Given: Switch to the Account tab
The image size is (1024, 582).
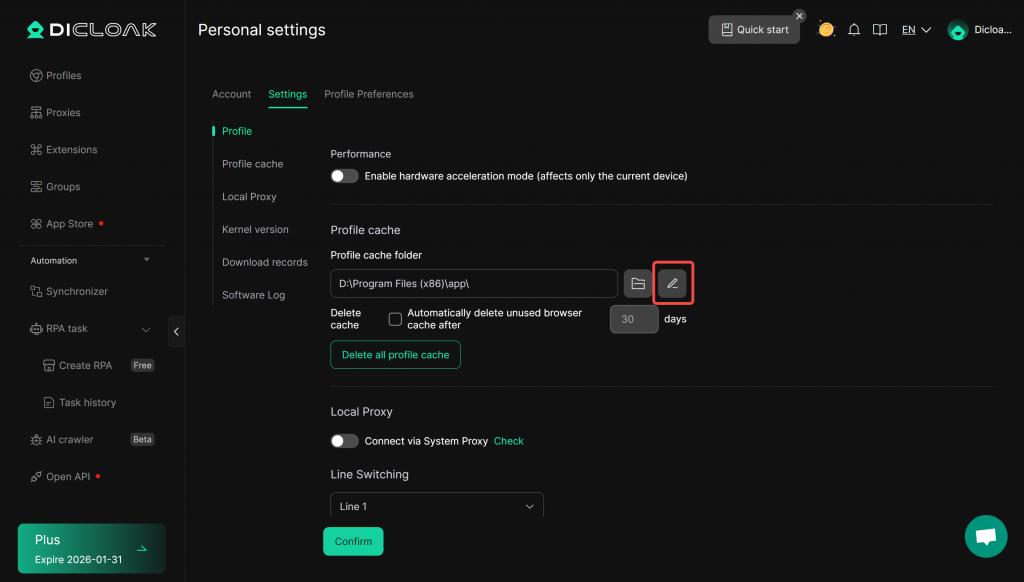Looking at the screenshot, I should pyautogui.click(x=231, y=94).
